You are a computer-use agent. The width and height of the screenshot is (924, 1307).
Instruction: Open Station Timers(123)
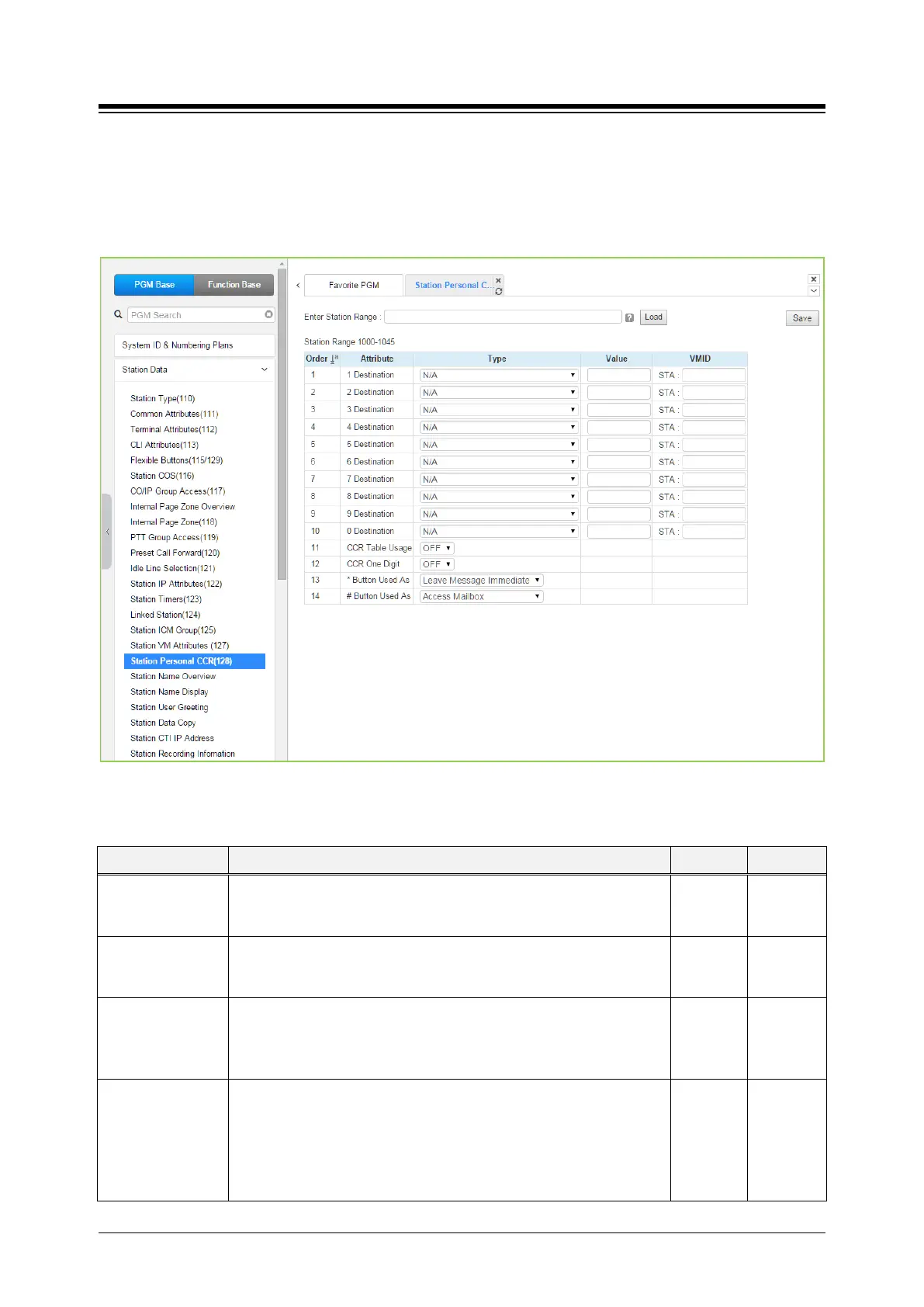[165, 599]
